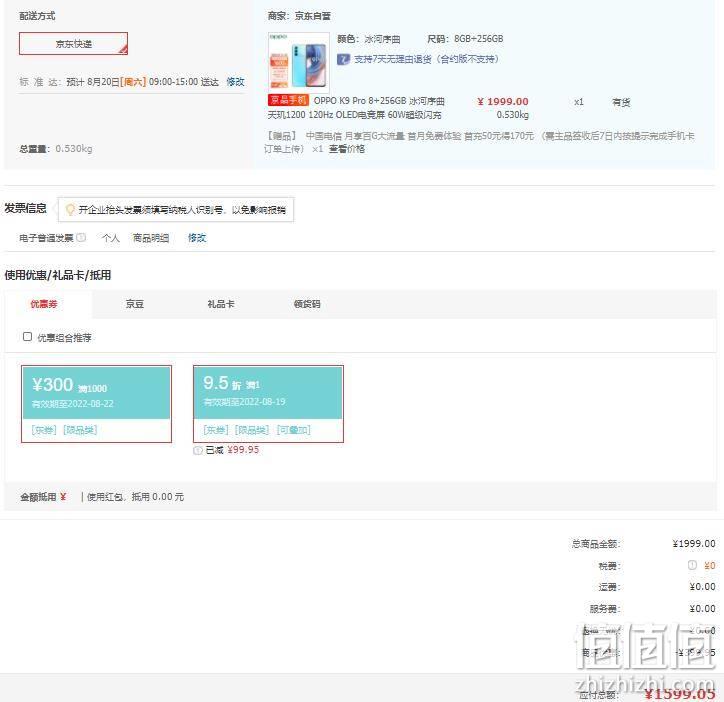This screenshot has height=702, width=724.
Task: Click the 运费 ¥0.00 value
Action: (x=702, y=587)
